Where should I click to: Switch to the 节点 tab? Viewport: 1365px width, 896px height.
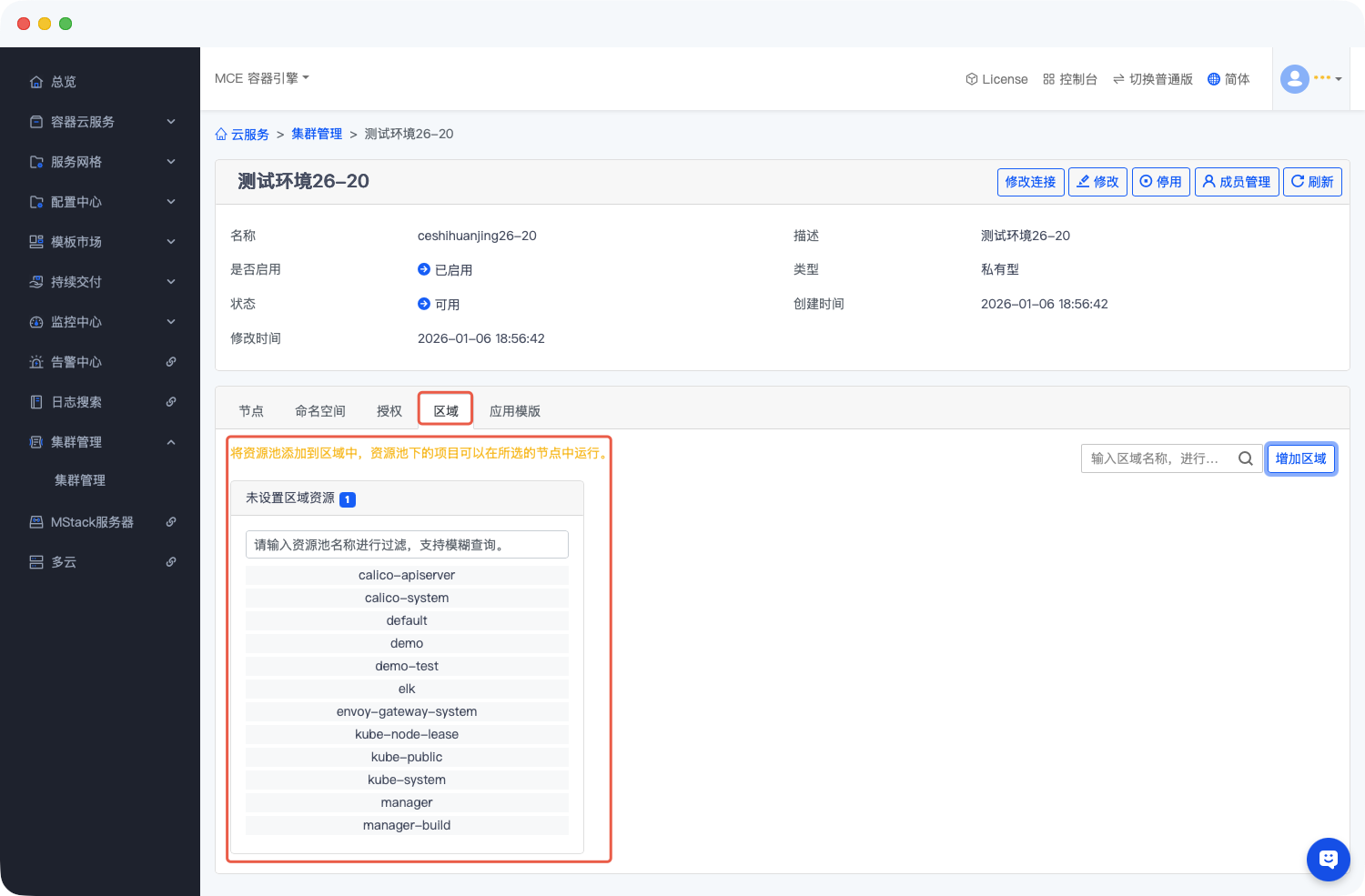tap(251, 411)
